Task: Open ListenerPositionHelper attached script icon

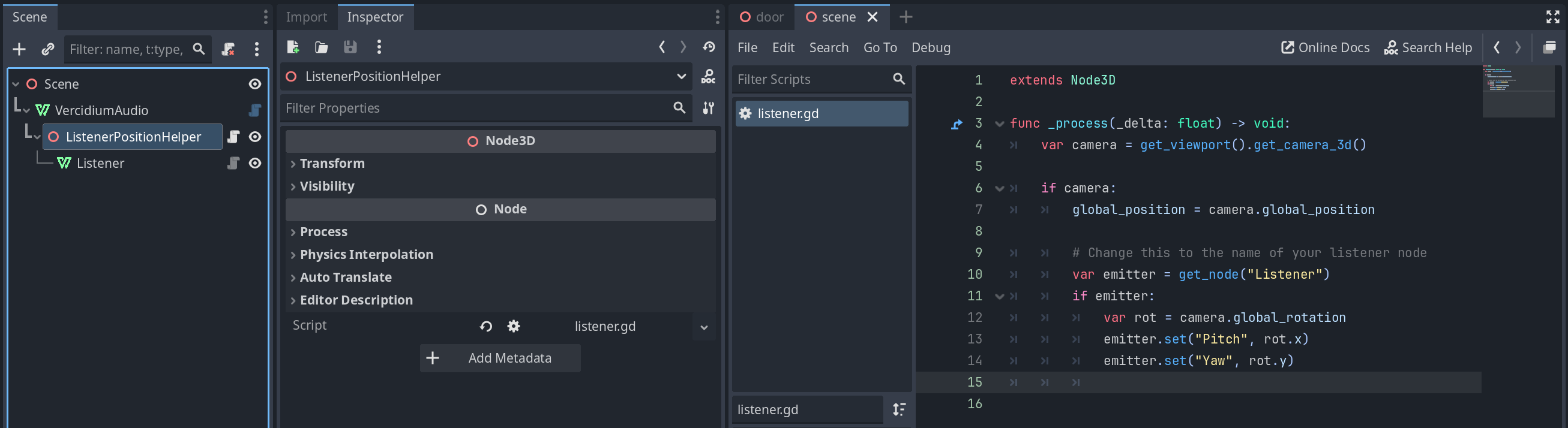Action: click(233, 137)
